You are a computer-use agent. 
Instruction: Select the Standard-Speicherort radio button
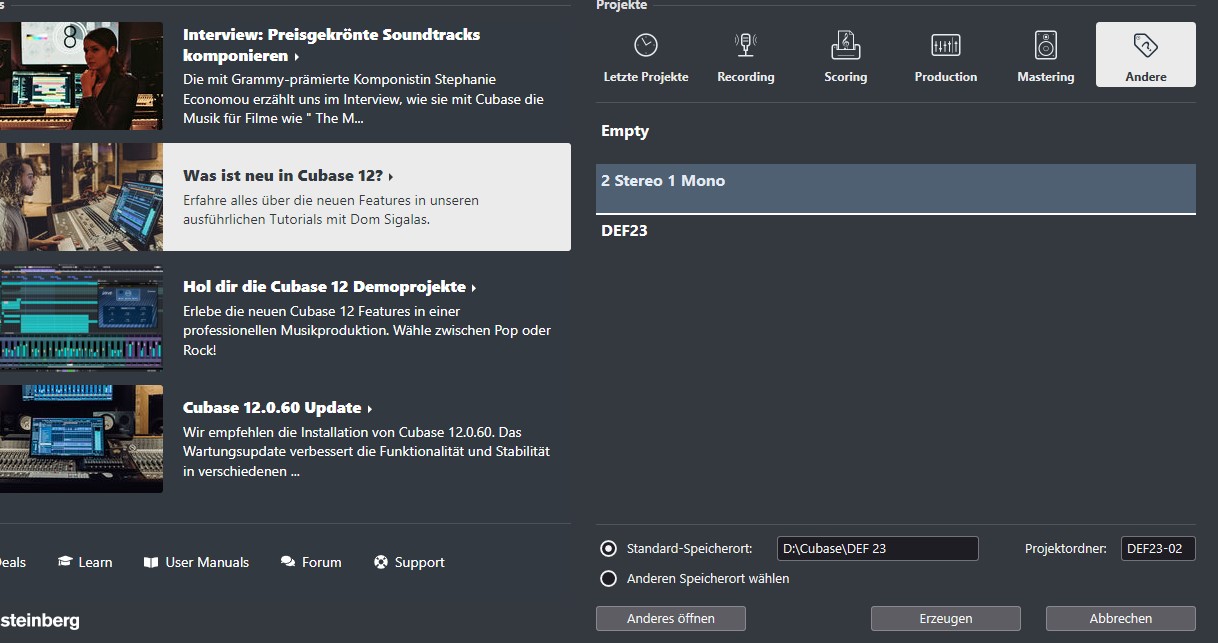coord(608,548)
